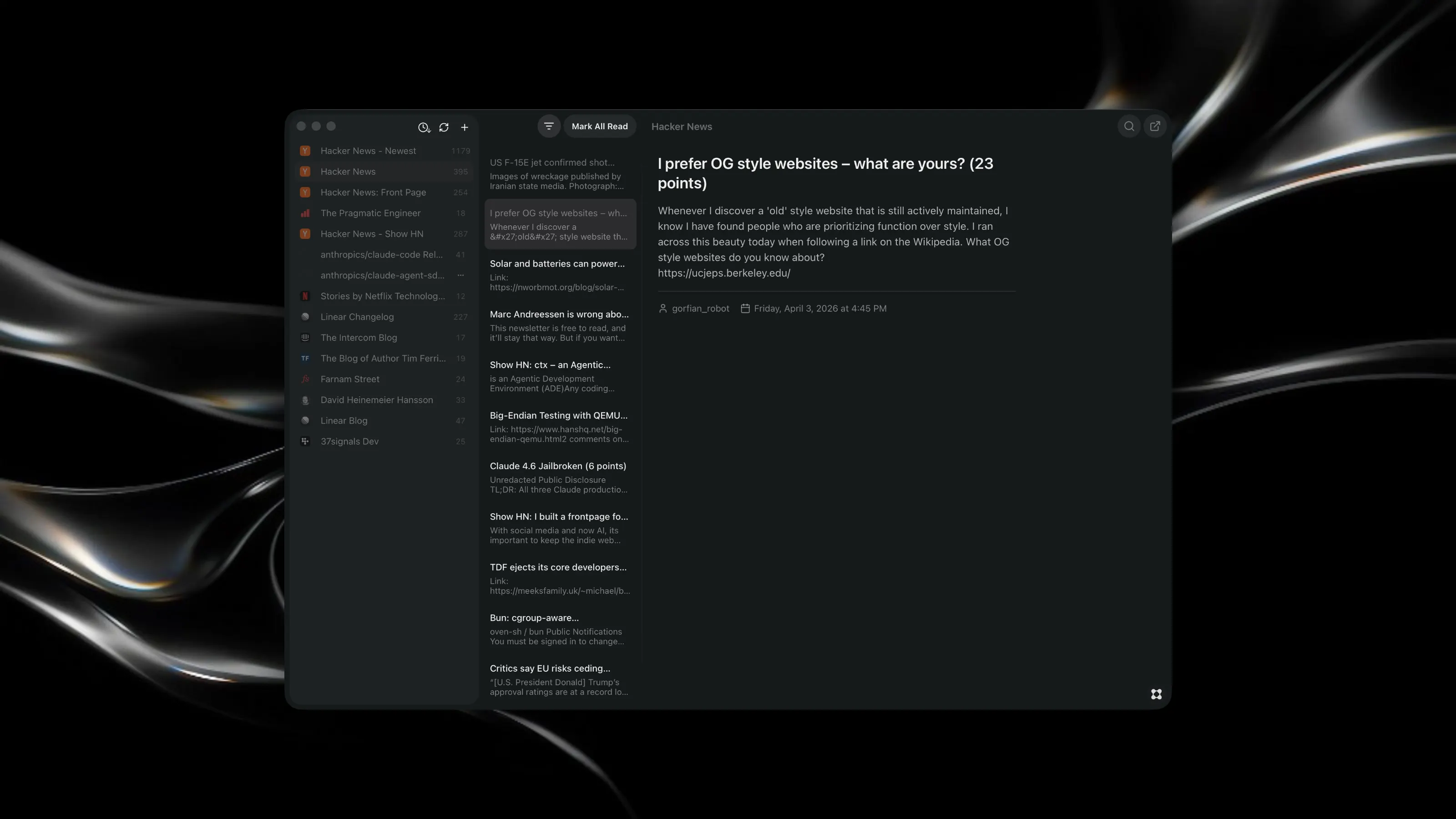Select the Hacker News - Newest feed
The width and height of the screenshot is (1456, 819).
point(384,151)
